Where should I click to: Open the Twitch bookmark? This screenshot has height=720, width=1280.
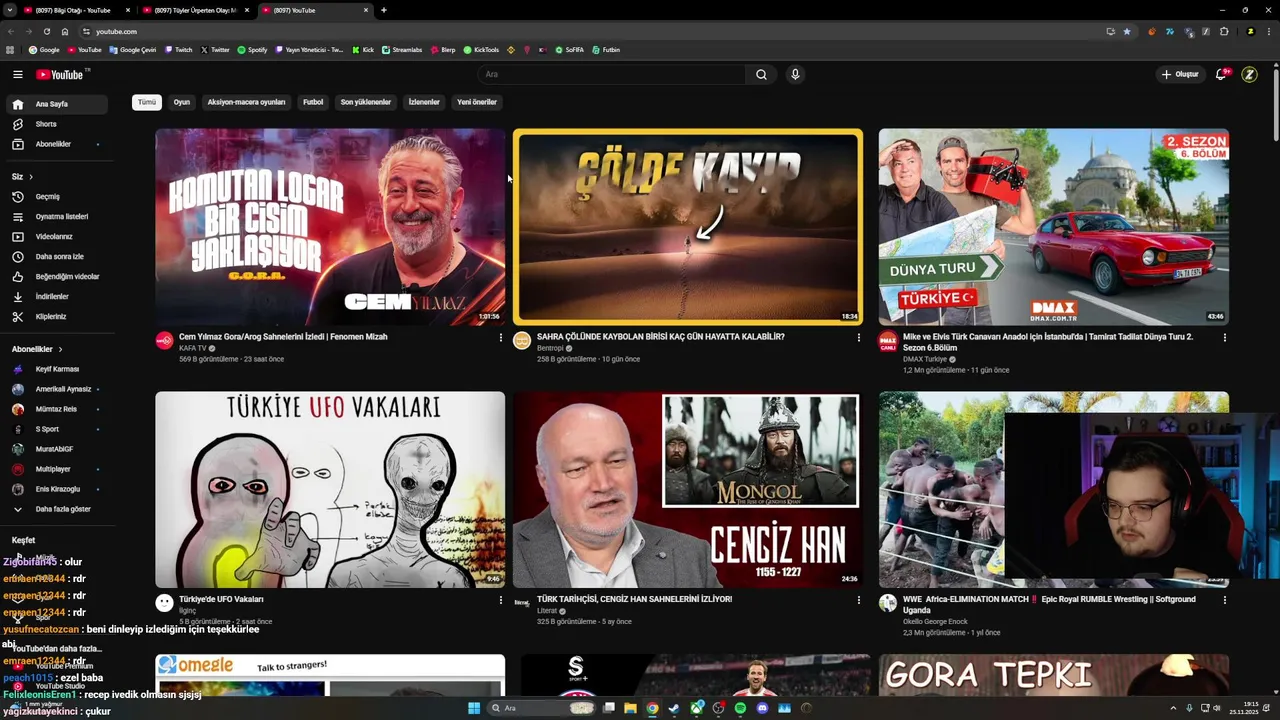point(178,49)
